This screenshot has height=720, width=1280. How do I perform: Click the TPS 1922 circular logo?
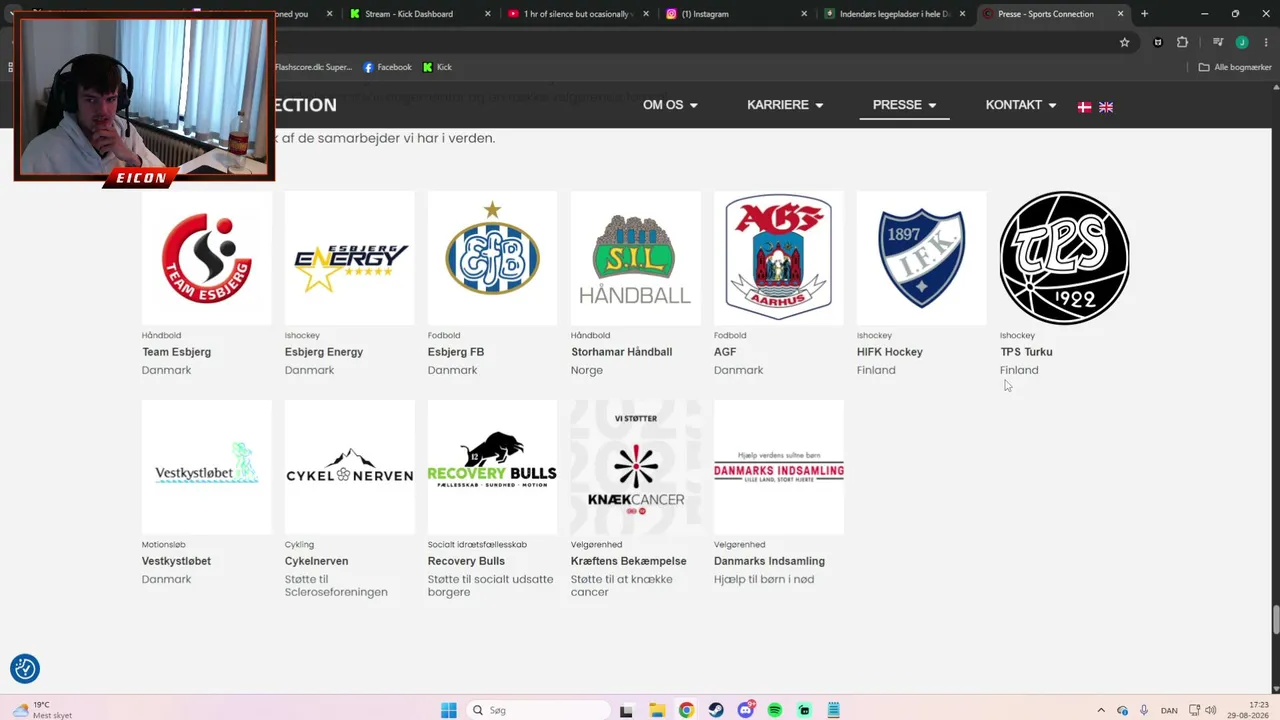(x=1065, y=258)
